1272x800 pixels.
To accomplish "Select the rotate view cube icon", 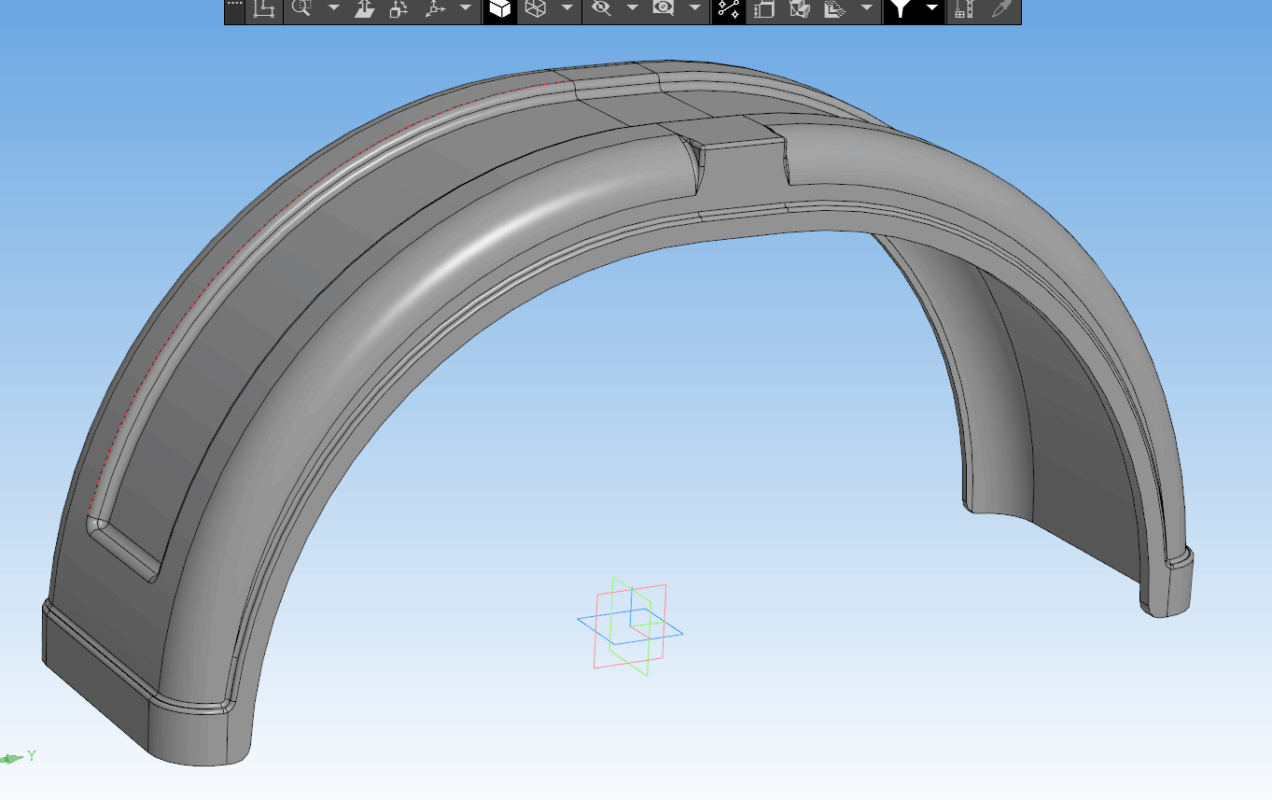I will click(x=398, y=10).
